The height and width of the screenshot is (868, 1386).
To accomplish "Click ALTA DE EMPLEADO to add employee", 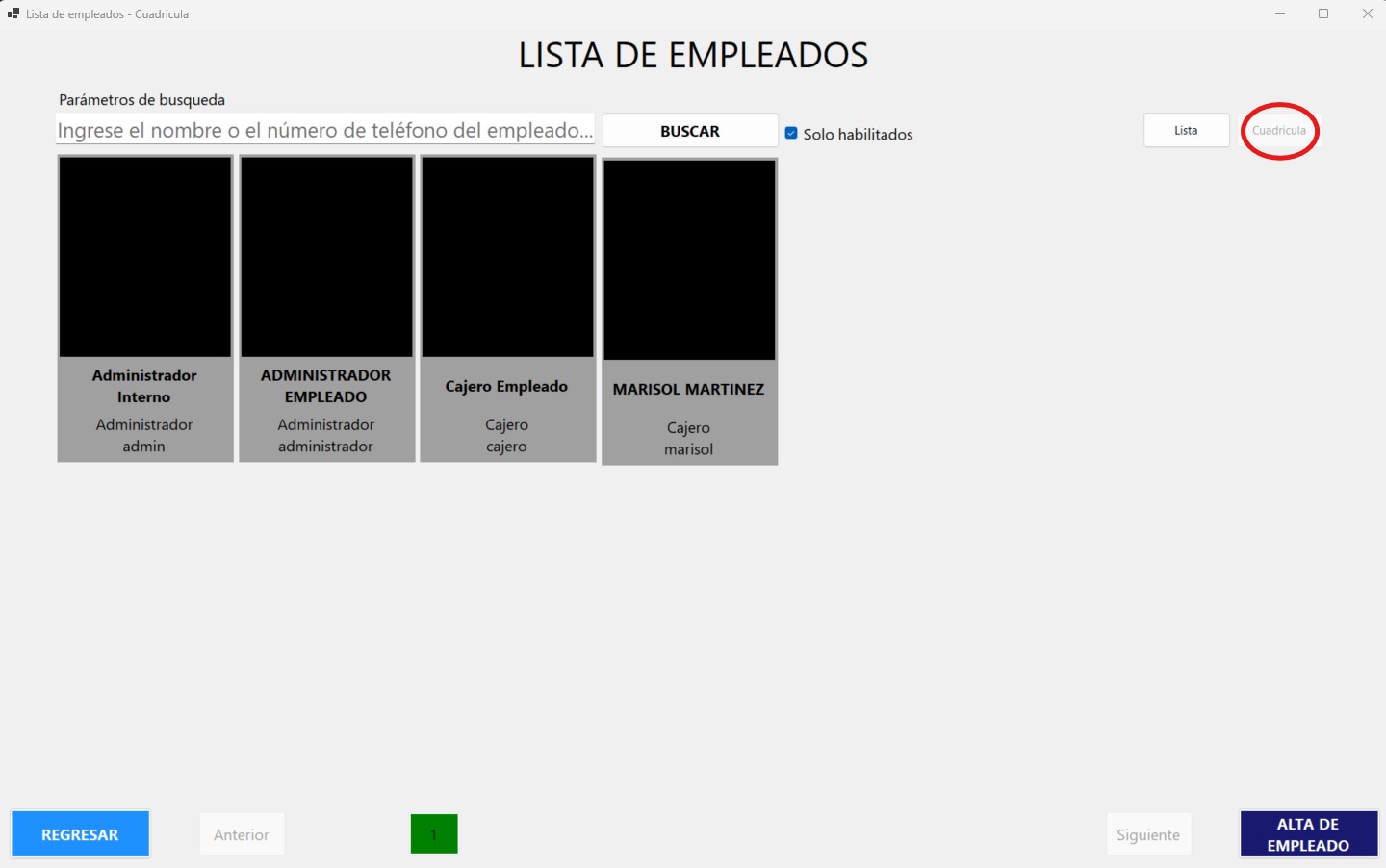I will click(1308, 834).
